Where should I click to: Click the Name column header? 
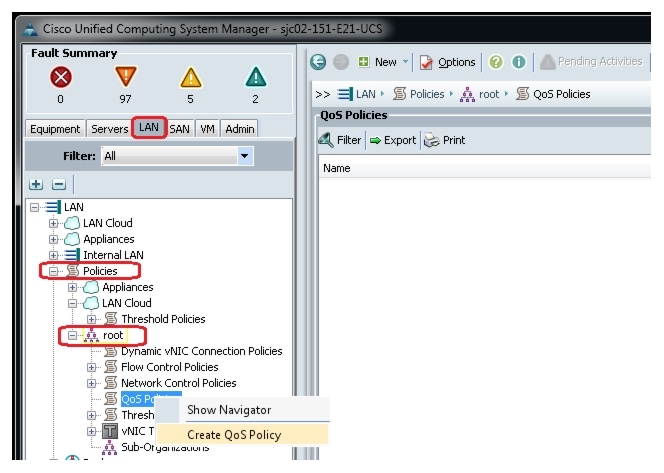[x=484, y=168]
